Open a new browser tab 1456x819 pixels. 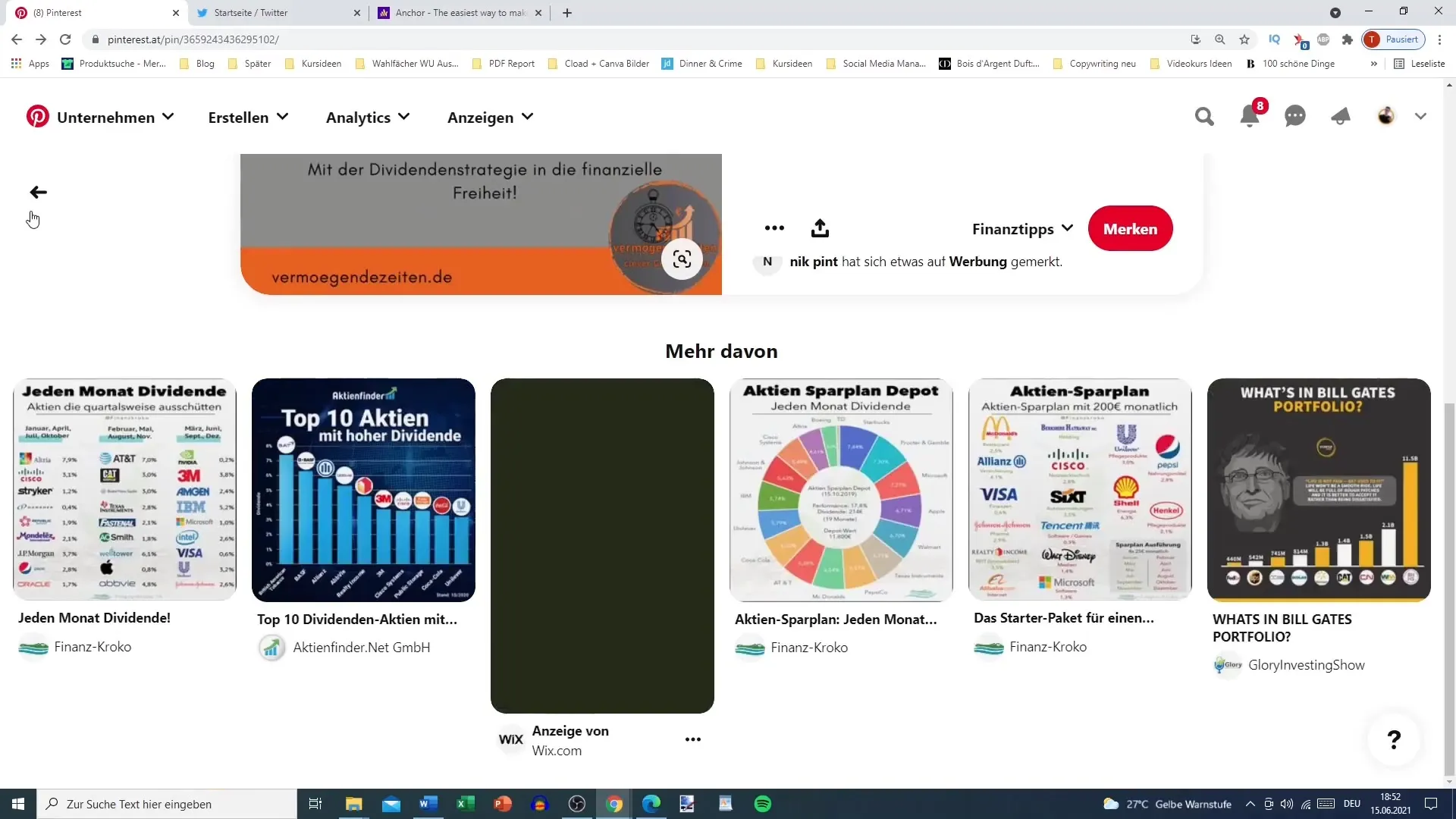coord(567,13)
